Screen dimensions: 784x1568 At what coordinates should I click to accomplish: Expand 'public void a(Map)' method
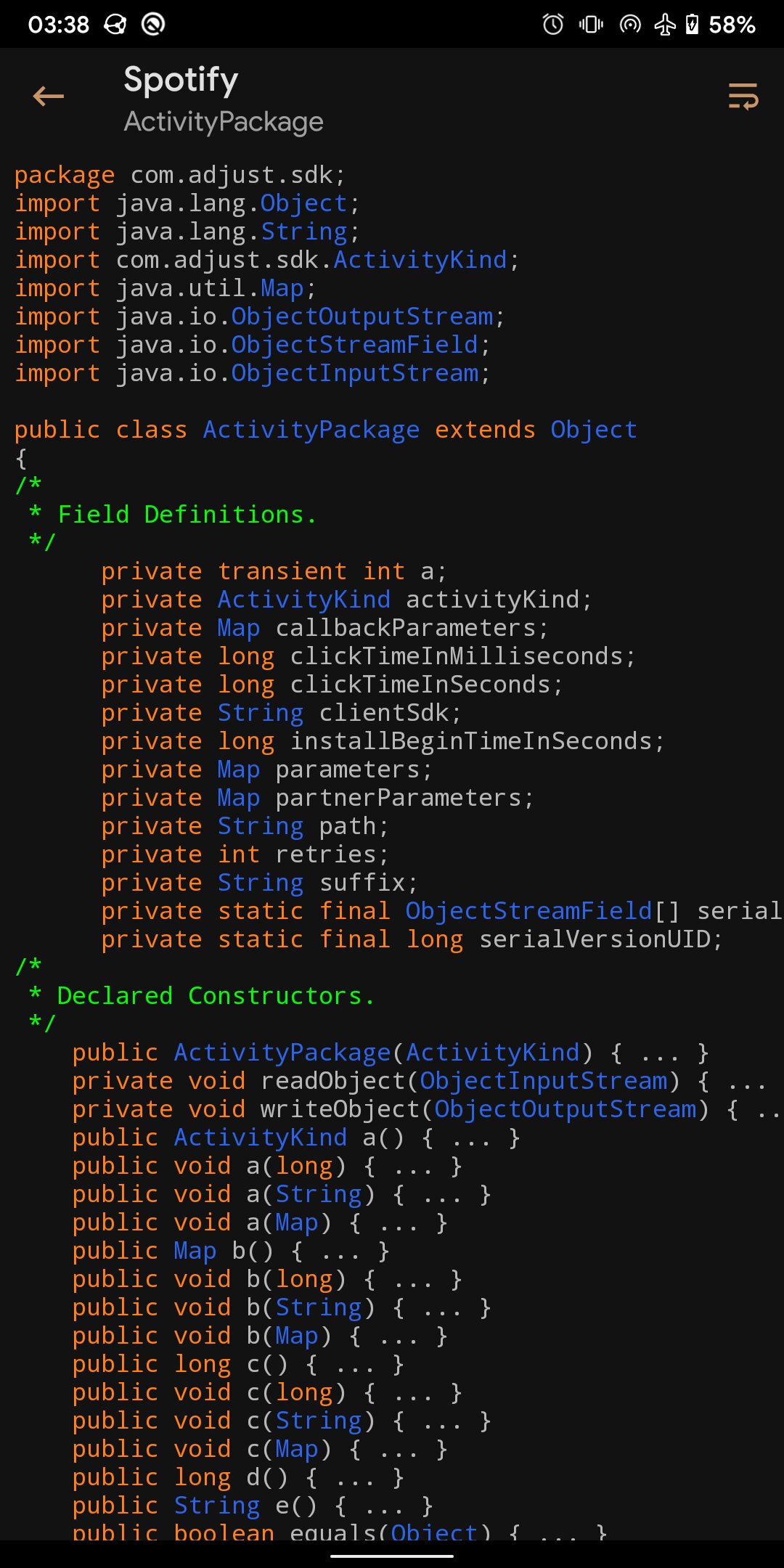pos(260,1222)
